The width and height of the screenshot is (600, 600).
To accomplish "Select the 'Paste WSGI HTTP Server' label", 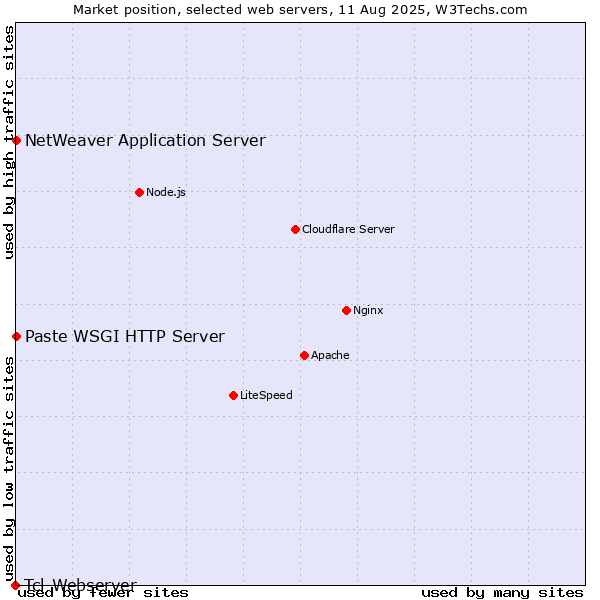I will tap(125, 337).
